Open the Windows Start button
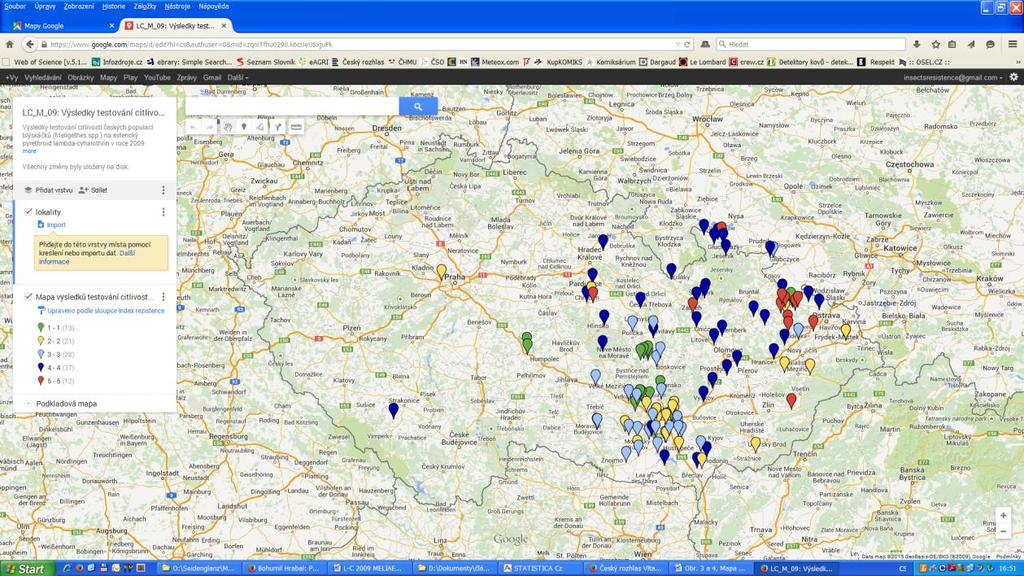The width and height of the screenshot is (1024, 576). [x=23, y=569]
